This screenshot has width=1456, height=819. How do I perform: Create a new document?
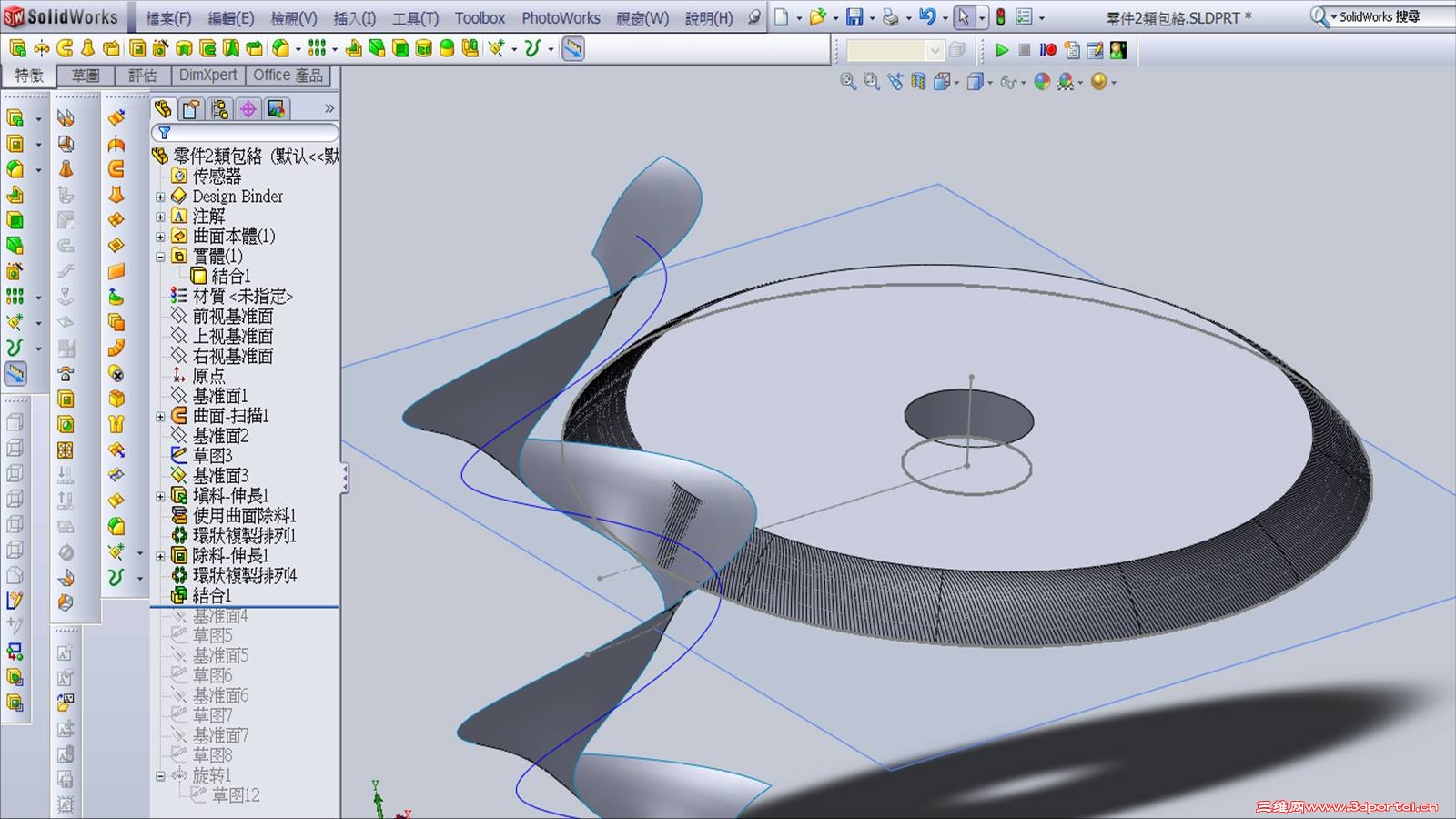pos(782,17)
